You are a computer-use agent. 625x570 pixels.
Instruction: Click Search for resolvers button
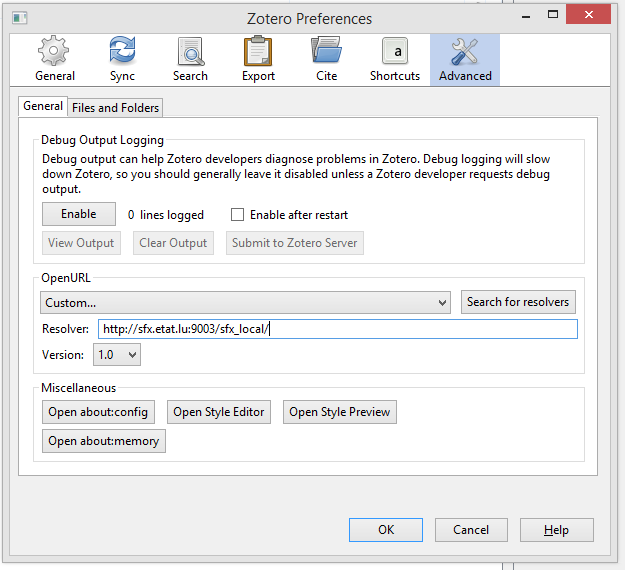tap(518, 302)
